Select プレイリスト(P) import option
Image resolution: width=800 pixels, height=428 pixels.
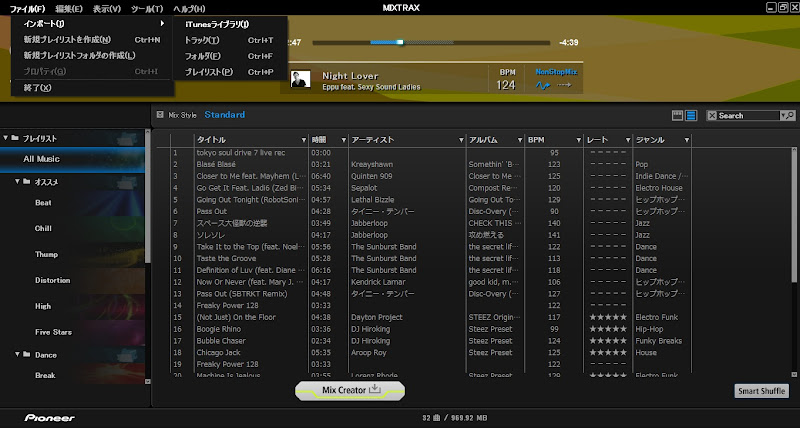pos(230,72)
